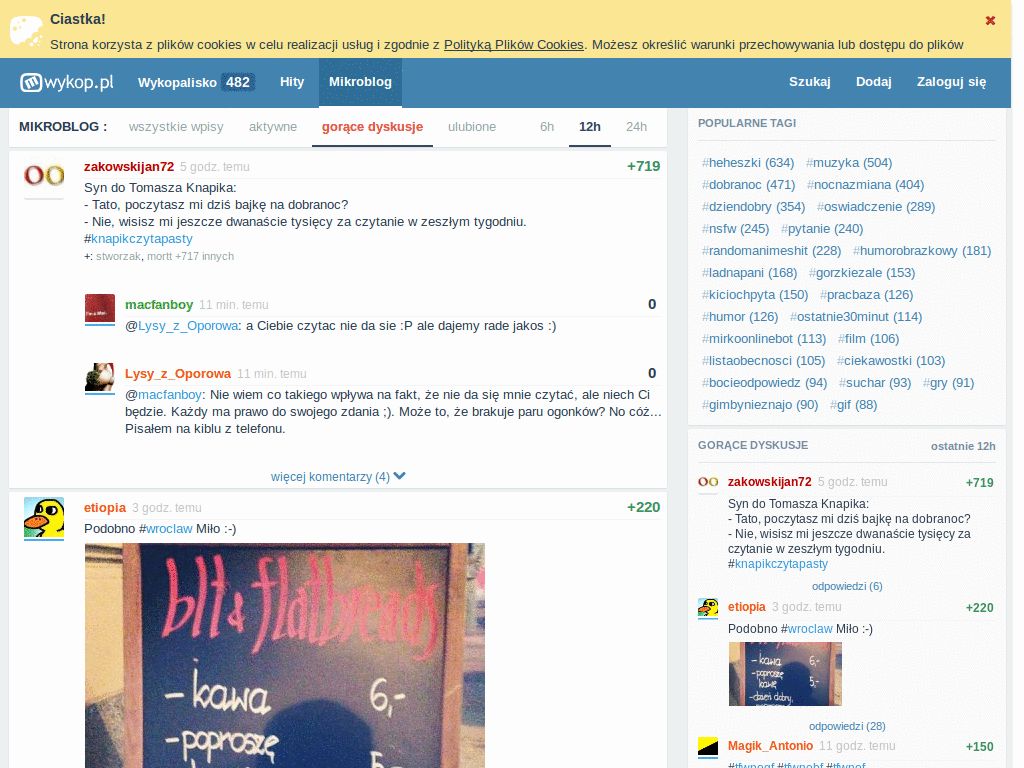Open the sidebar chalkboard thumbnail
The height and width of the screenshot is (768, 1024).
(x=785, y=673)
